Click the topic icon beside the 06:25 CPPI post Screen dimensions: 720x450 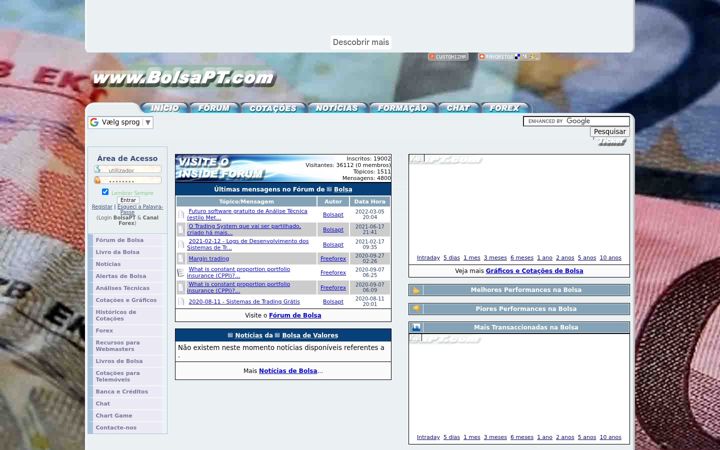181,273
